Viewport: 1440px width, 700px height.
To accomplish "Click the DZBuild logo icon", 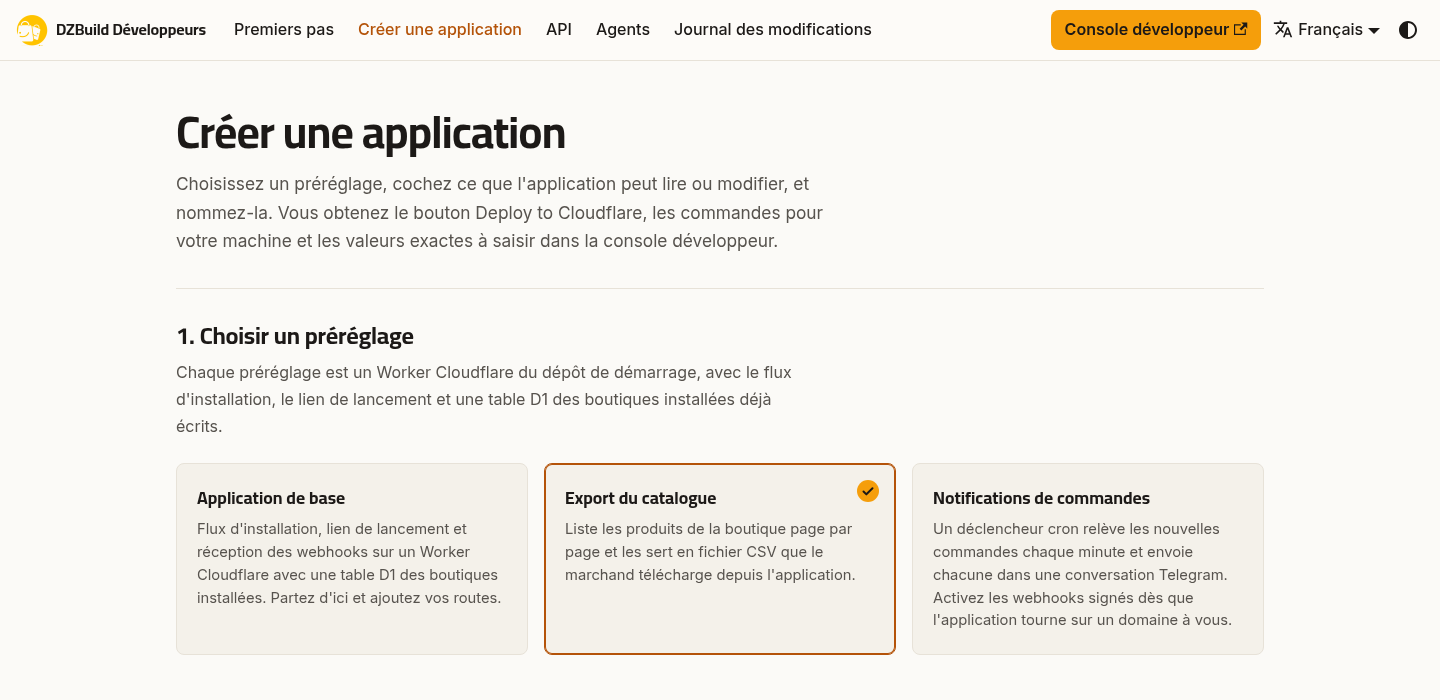I will tap(32, 30).
